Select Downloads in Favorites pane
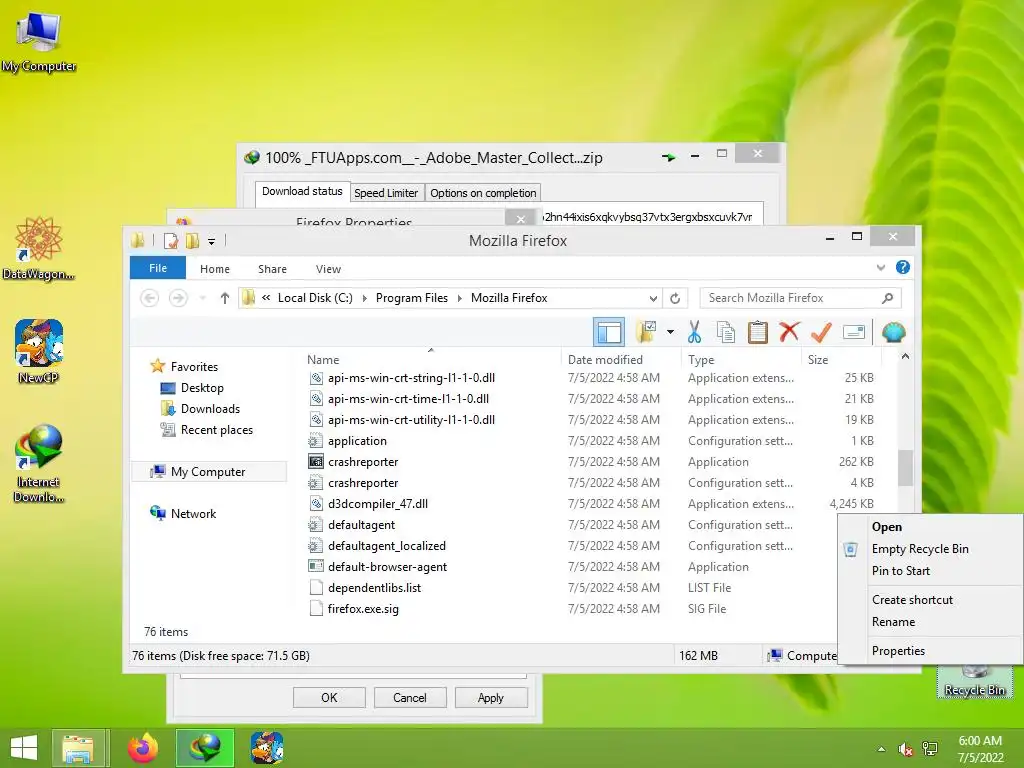The width and height of the screenshot is (1024, 768). [x=210, y=409]
